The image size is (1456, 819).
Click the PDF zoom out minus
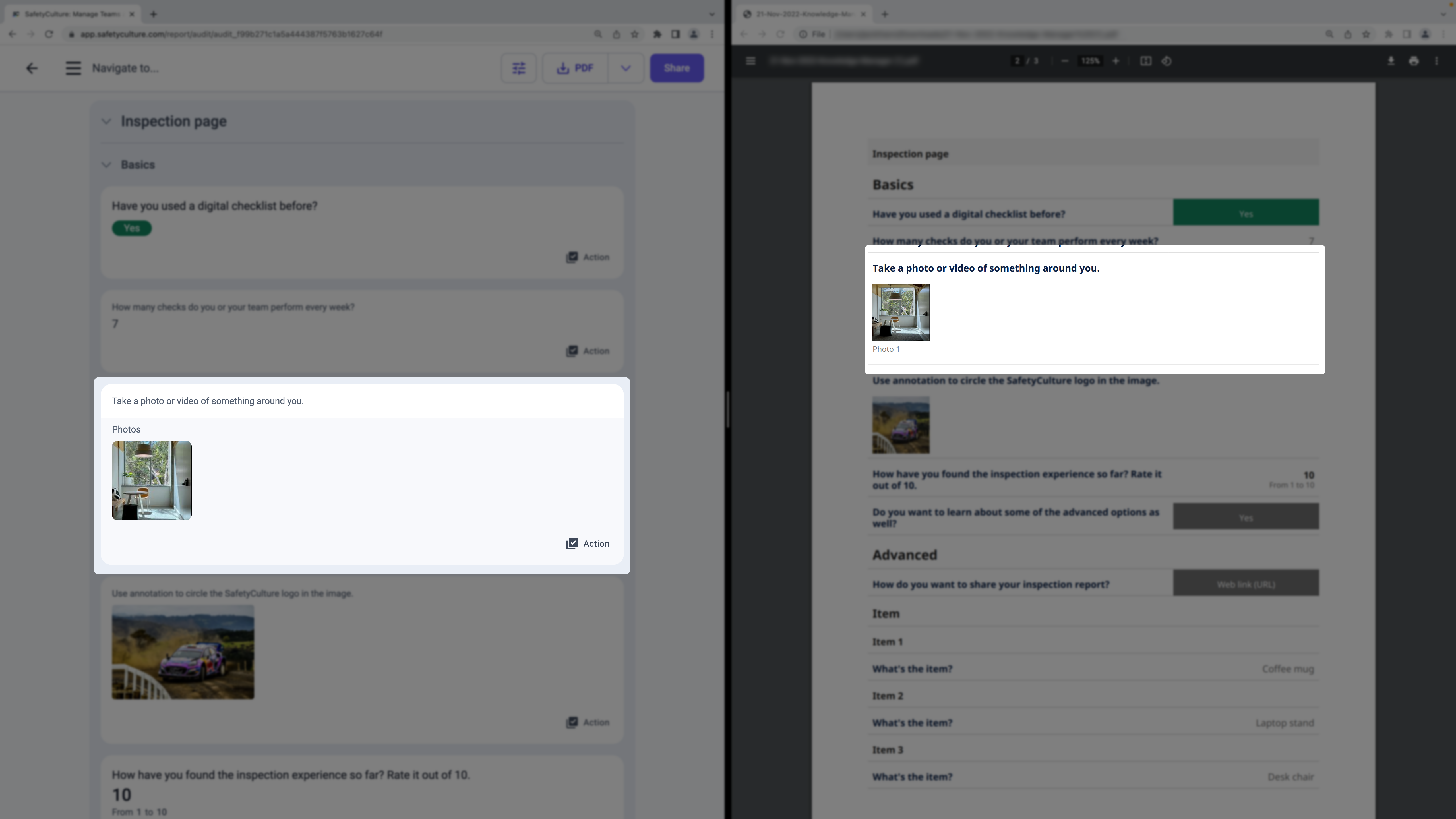pos(1065,61)
